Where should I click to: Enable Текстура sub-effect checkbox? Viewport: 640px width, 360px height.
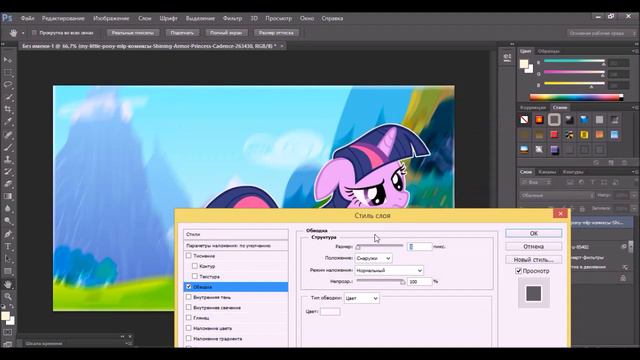(195, 276)
